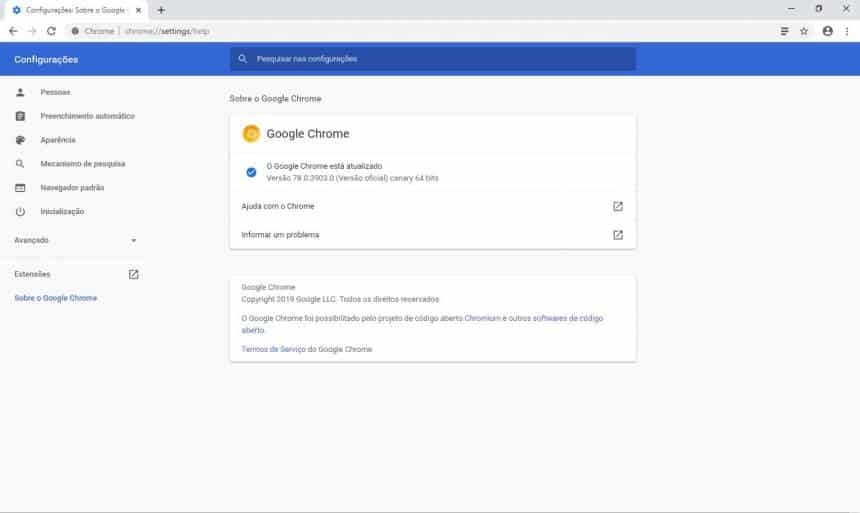
Task: Open Ajuda com o Chrome
Action: [433, 206]
